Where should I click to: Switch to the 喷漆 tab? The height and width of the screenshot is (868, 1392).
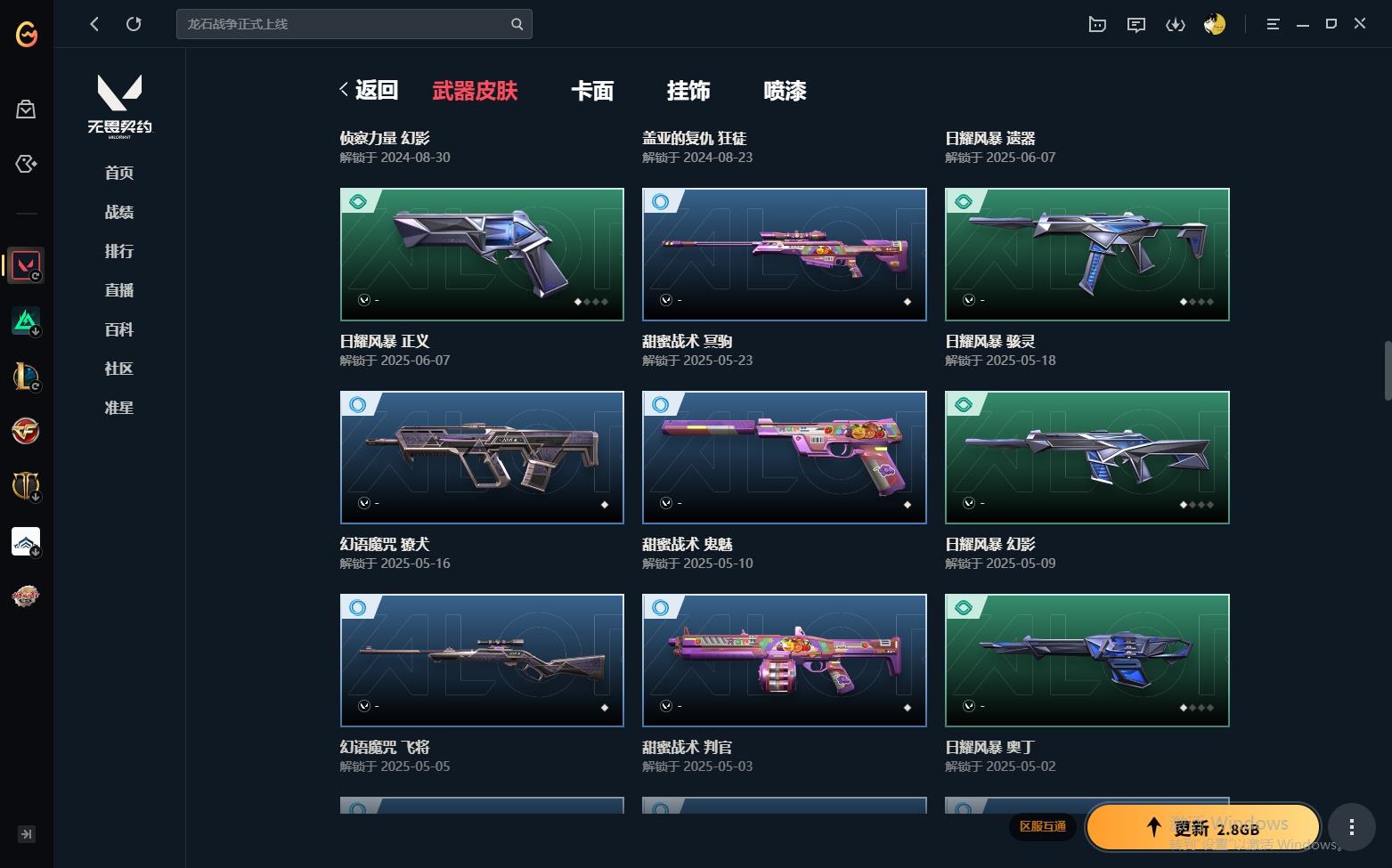pyautogui.click(x=785, y=91)
